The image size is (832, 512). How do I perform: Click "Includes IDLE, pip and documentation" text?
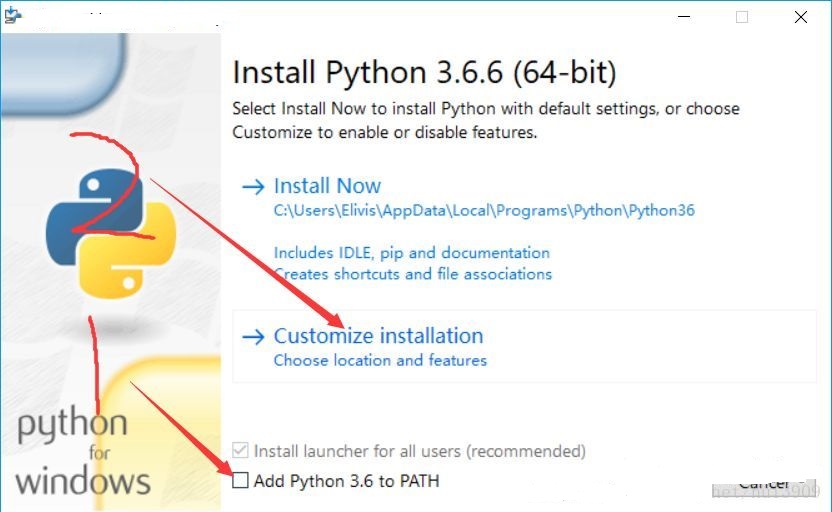pyautogui.click(x=412, y=253)
